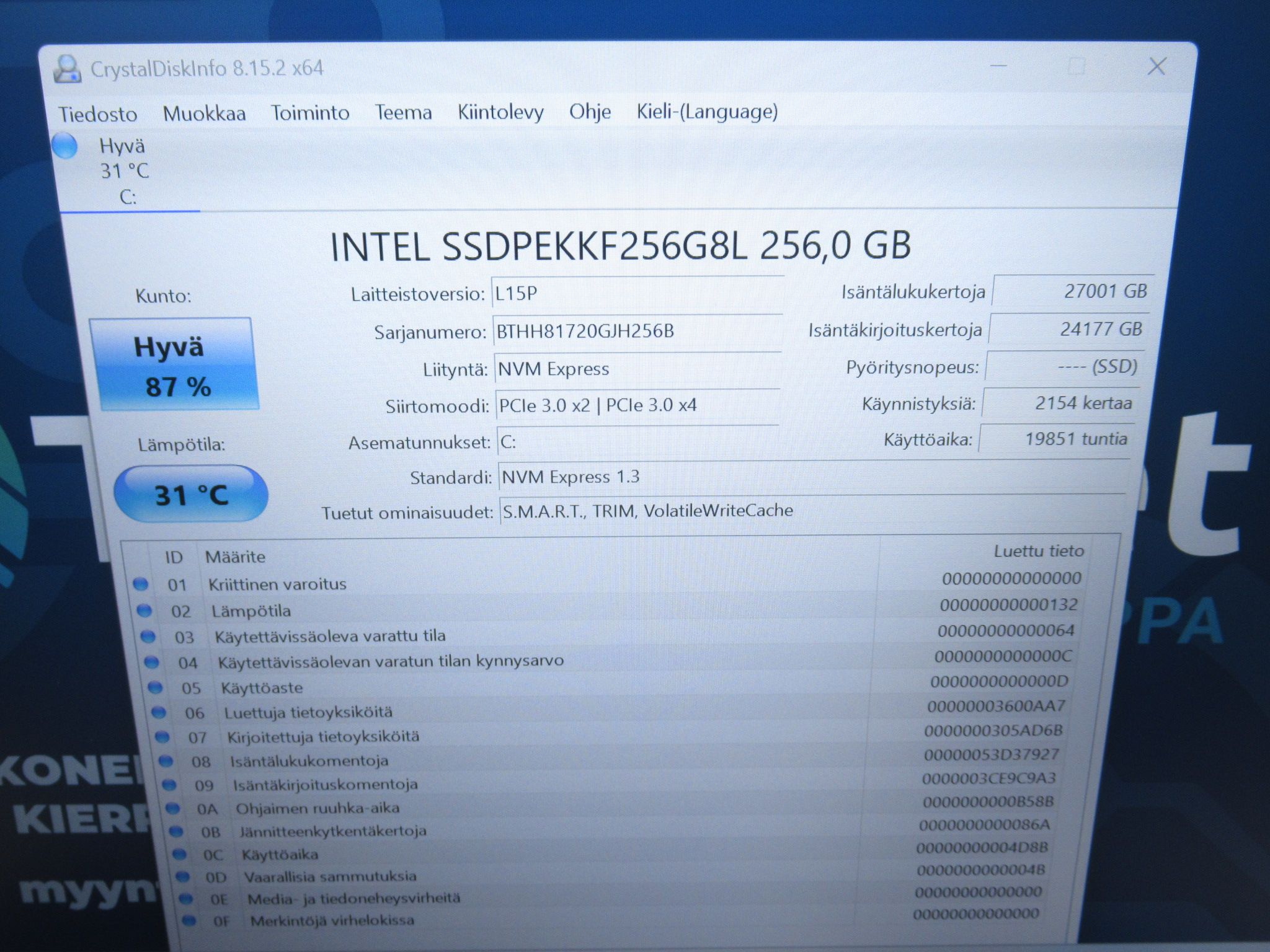Click the Luettu tieto column header
The height and width of the screenshot is (952, 1270).
click(1039, 551)
